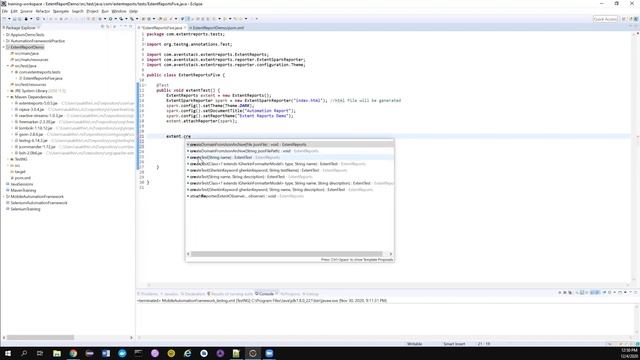Open the Refactor menu
This screenshot has width=640, height=360.
[x=42, y=11]
